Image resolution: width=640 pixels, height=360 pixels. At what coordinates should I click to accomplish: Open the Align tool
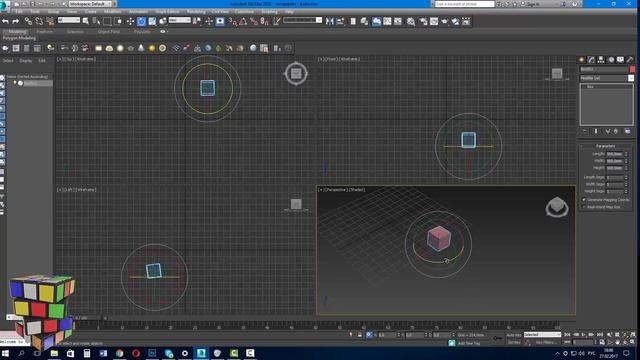coord(340,21)
